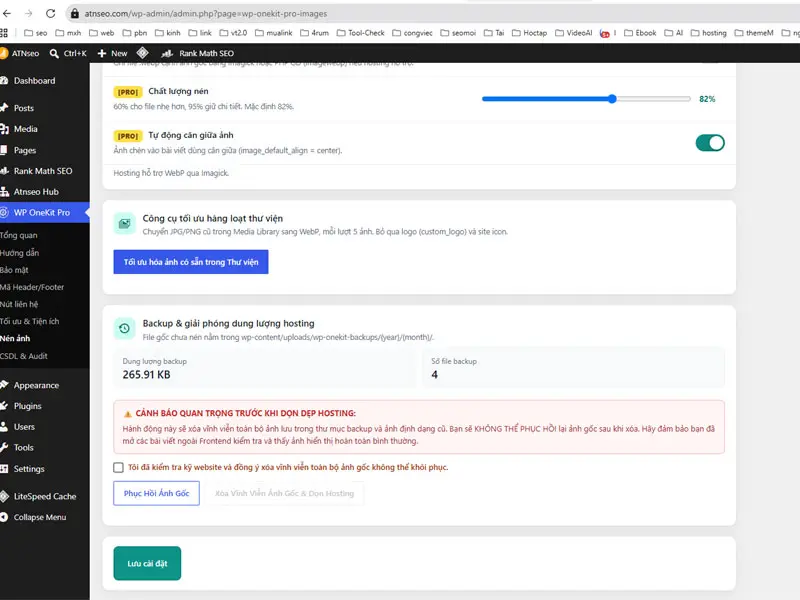
Task: Click the Plugins plug icon
Action: (x=4, y=406)
